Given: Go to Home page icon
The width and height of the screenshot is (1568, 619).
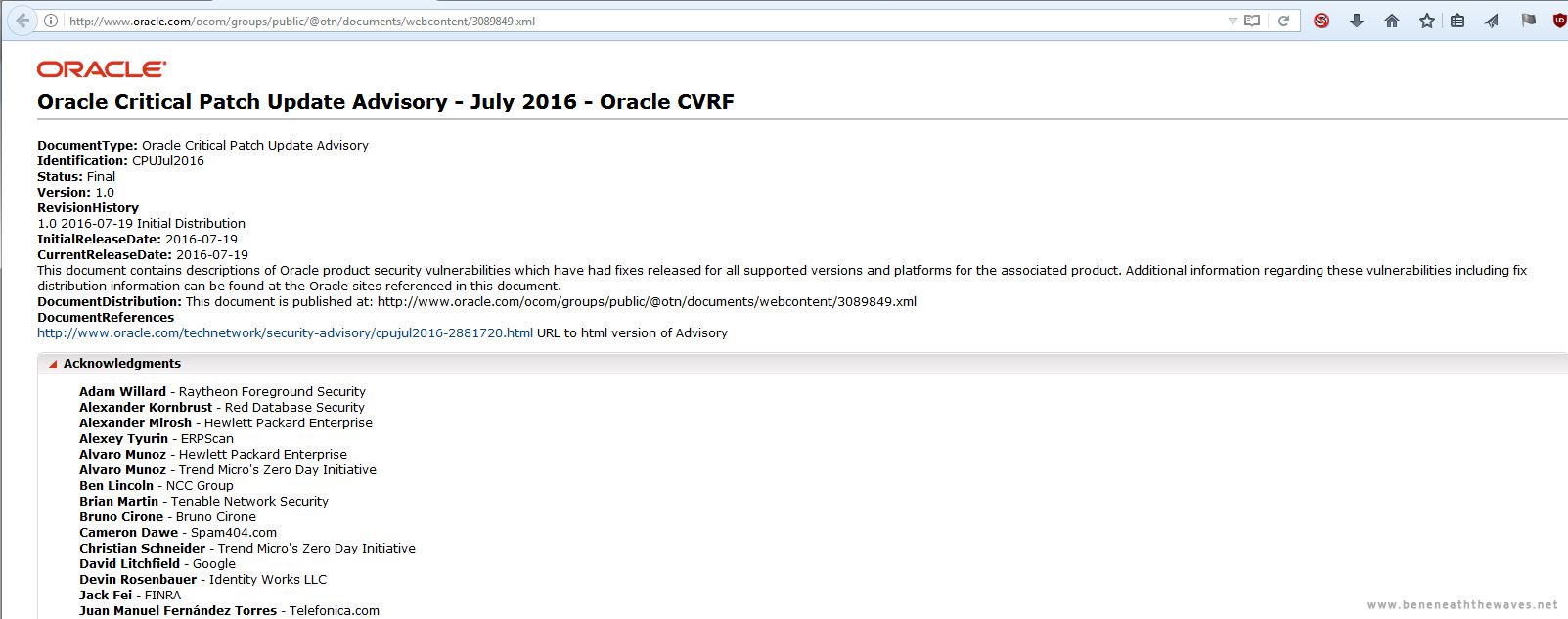Looking at the screenshot, I should (1392, 21).
